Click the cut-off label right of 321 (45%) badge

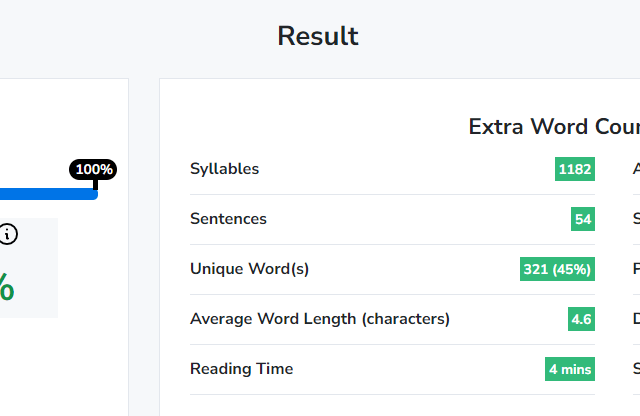[x=636, y=269]
